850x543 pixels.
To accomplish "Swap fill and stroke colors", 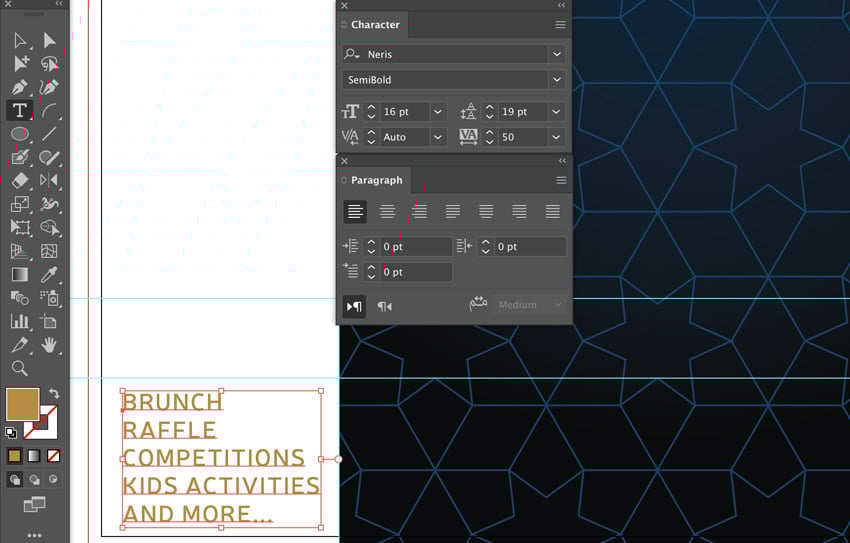I will click(54, 393).
